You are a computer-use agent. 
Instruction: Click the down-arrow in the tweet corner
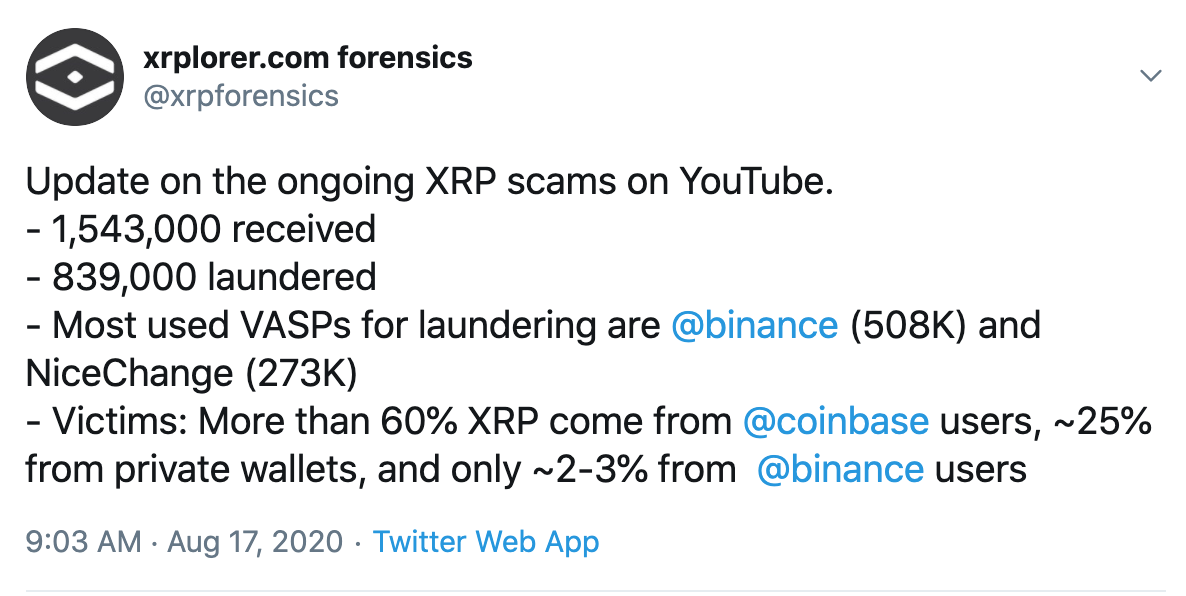(1151, 75)
